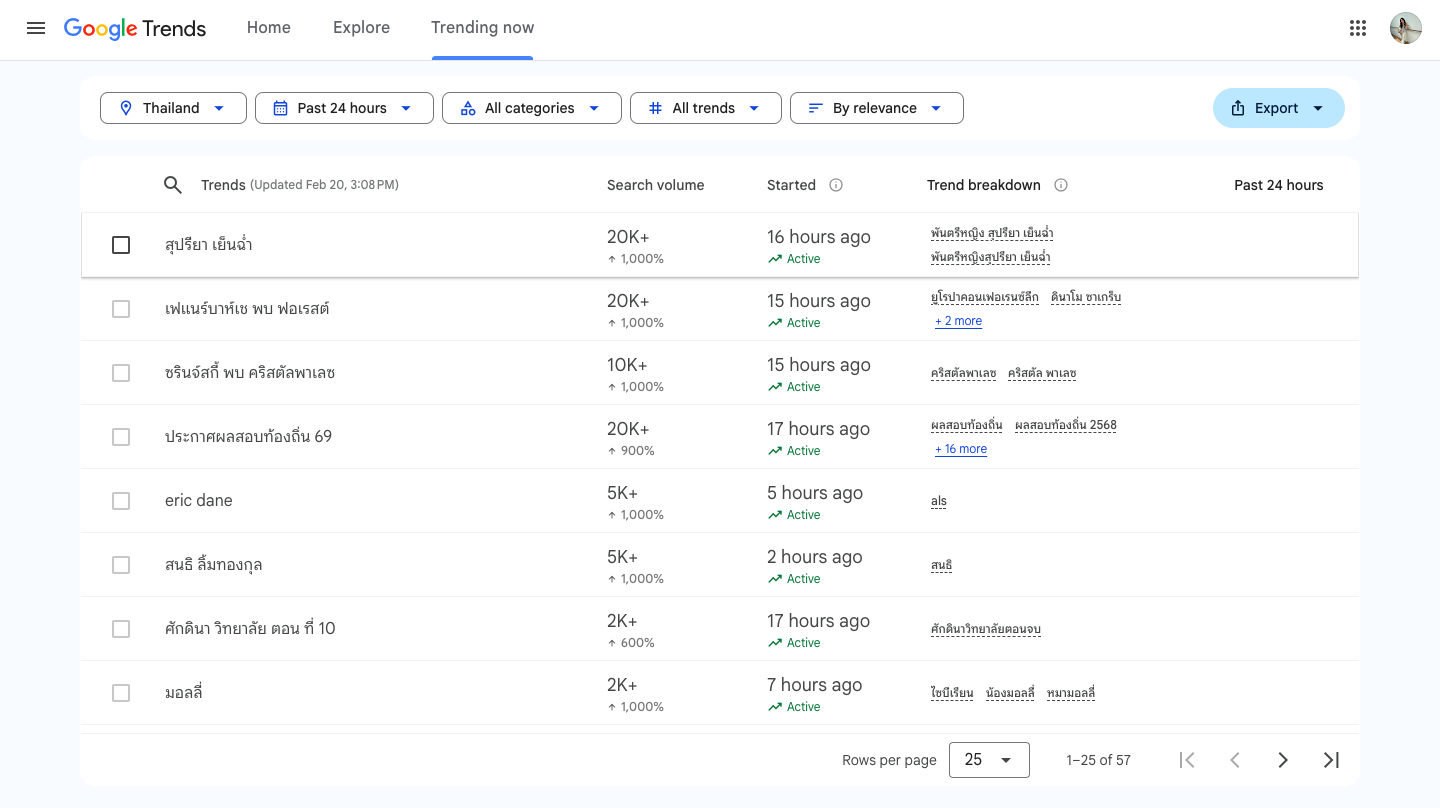This screenshot has height=808, width=1440.
Task: Show info about Started column
Action: pos(836,185)
